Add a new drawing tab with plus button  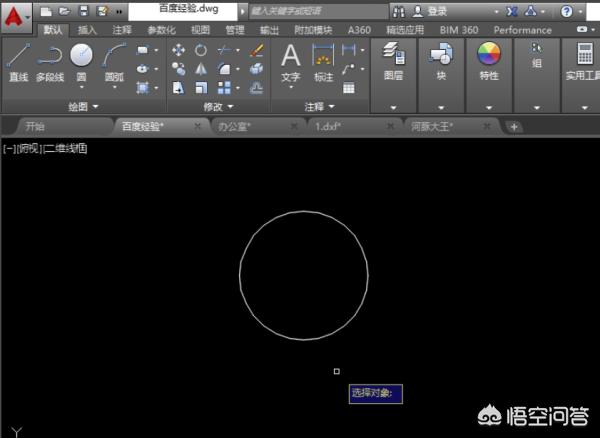pyautogui.click(x=514, y=127)
